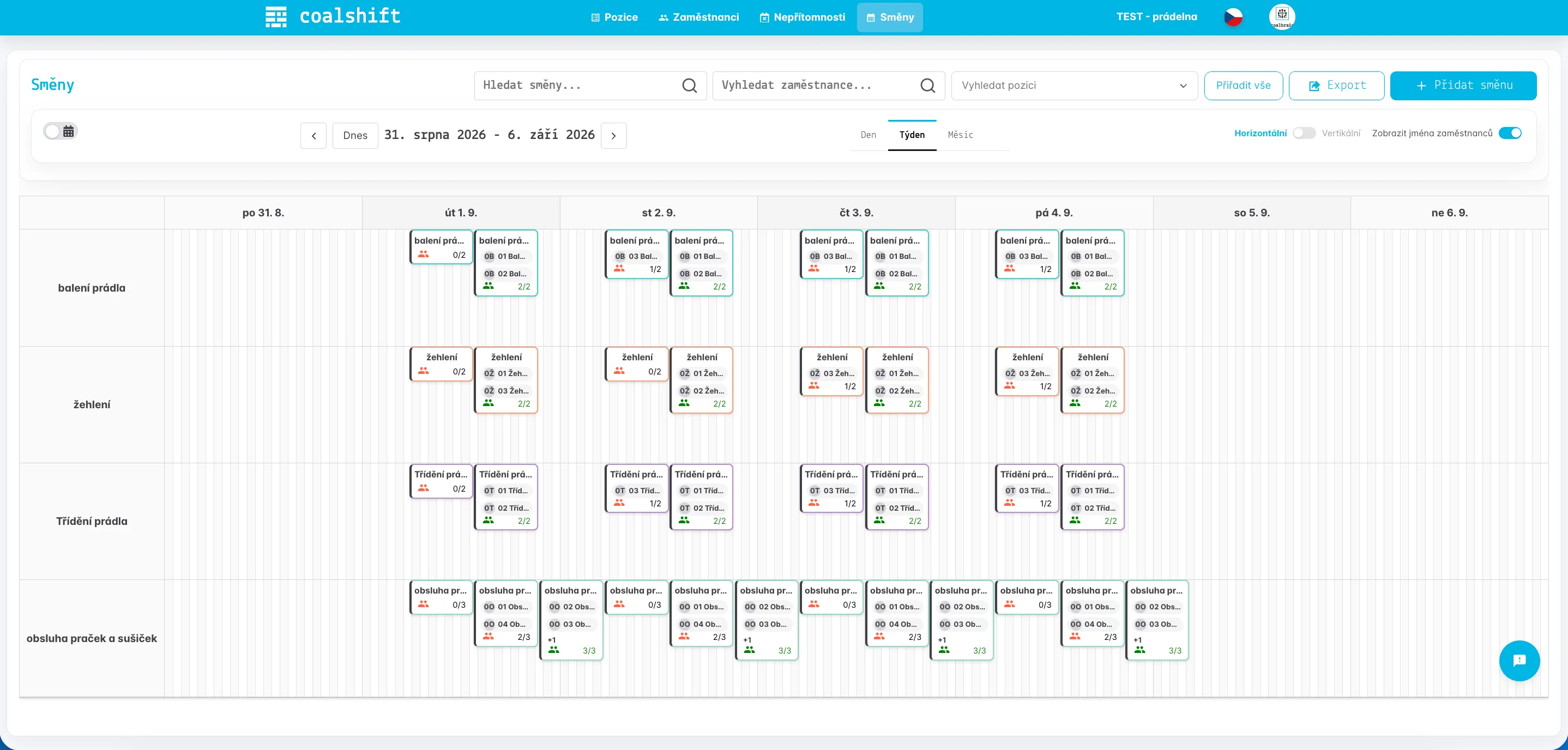
Task: Click the people icon on Tuesday obsluha 0/3 shift
Action: coord(423,604)
